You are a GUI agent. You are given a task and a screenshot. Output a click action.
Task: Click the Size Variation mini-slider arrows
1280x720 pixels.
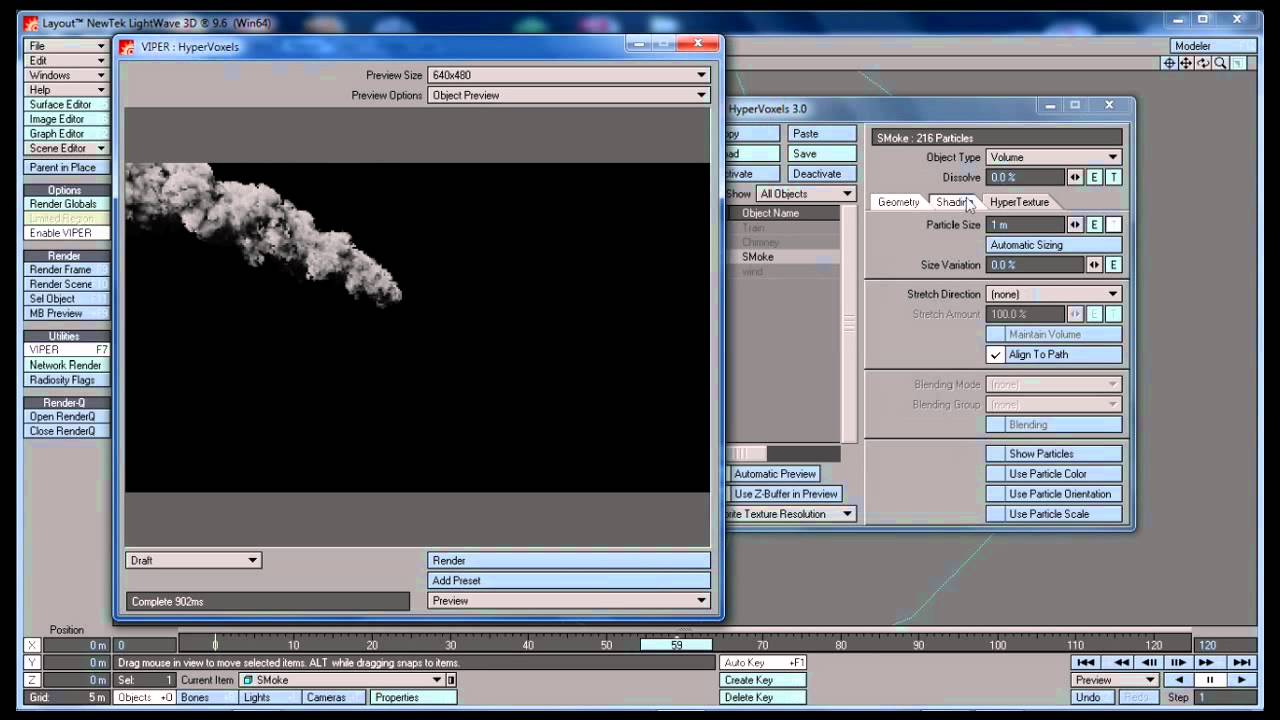click(x=1095, y=265)
